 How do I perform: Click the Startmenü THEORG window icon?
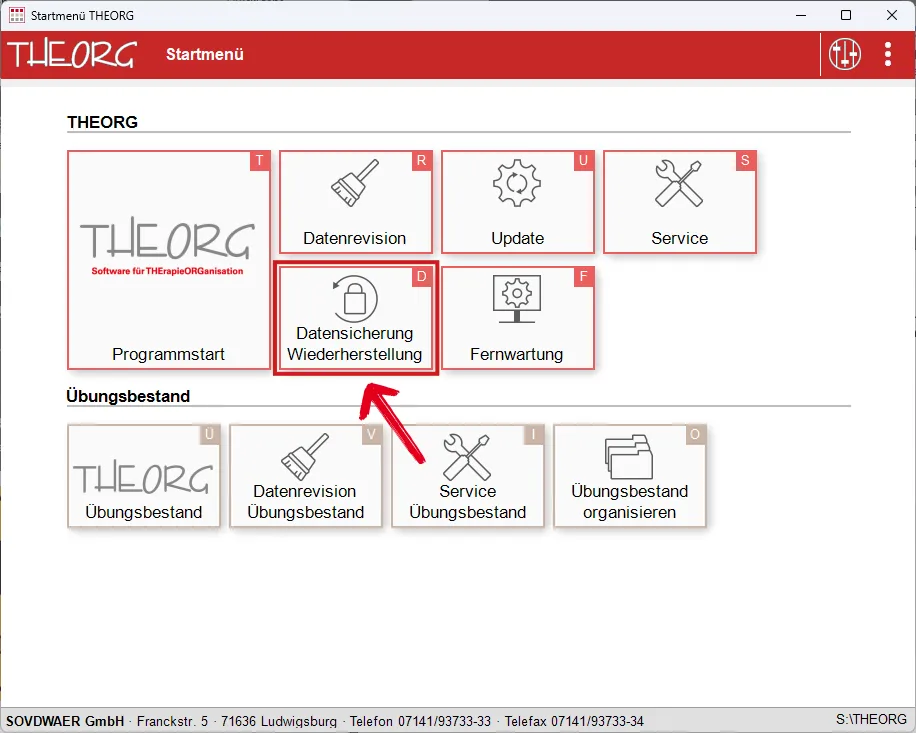pos(17,15)
